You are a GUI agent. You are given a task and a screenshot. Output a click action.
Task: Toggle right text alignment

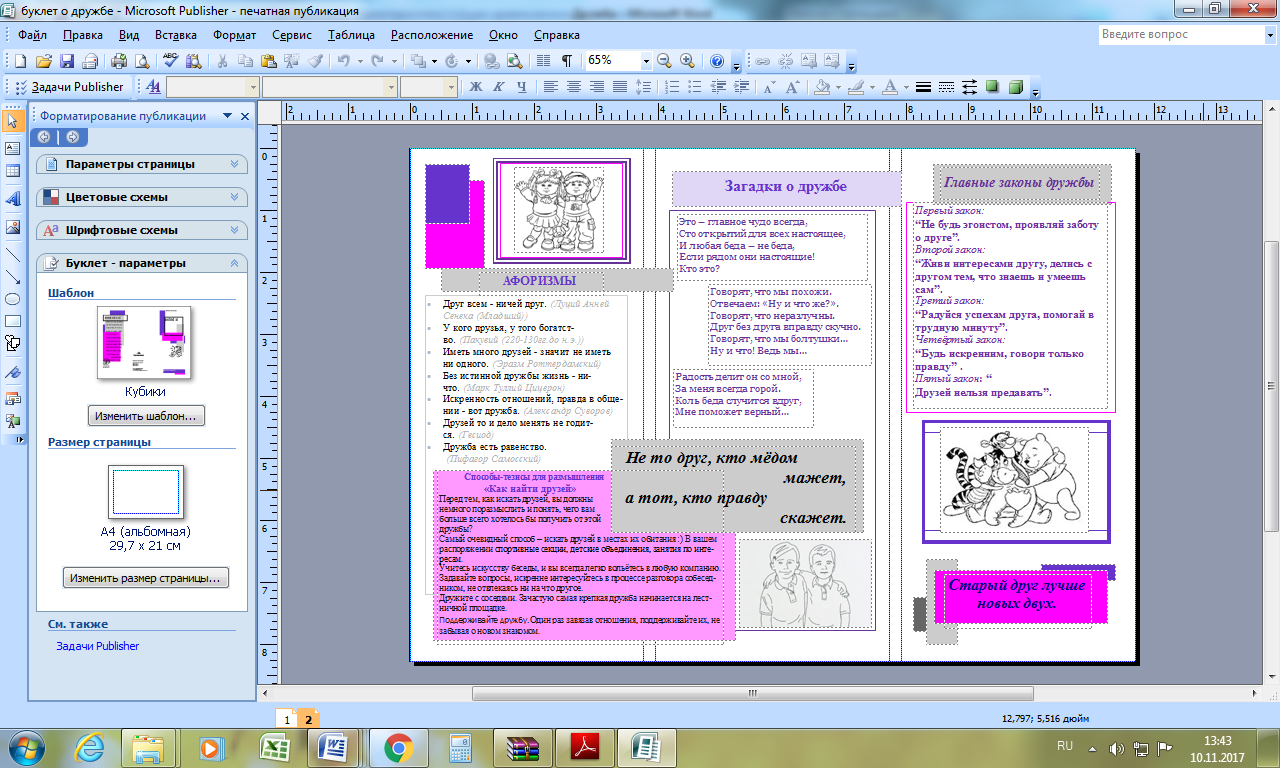pos(597,87)
